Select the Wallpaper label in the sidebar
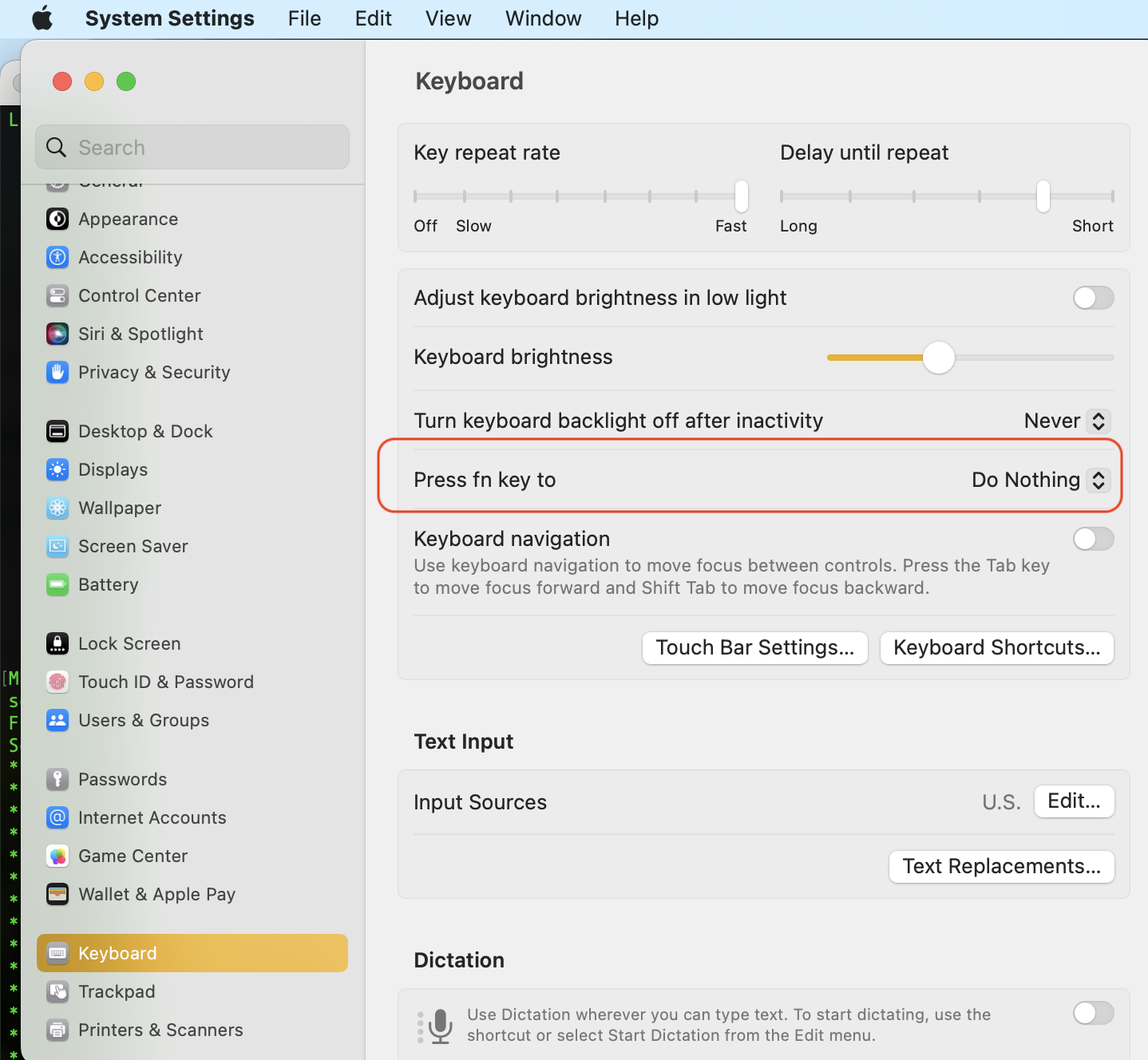The width and height of the screenshot is (1148, 1060). [120, 508]
